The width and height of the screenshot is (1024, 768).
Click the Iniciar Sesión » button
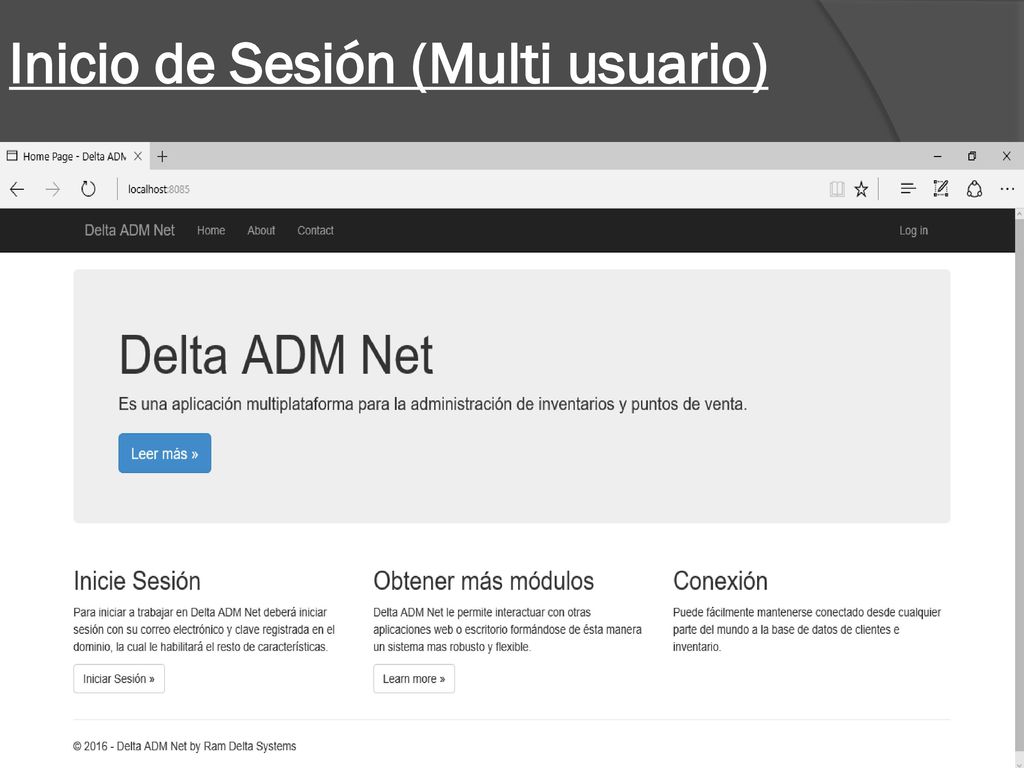click(x=119, y=679)
